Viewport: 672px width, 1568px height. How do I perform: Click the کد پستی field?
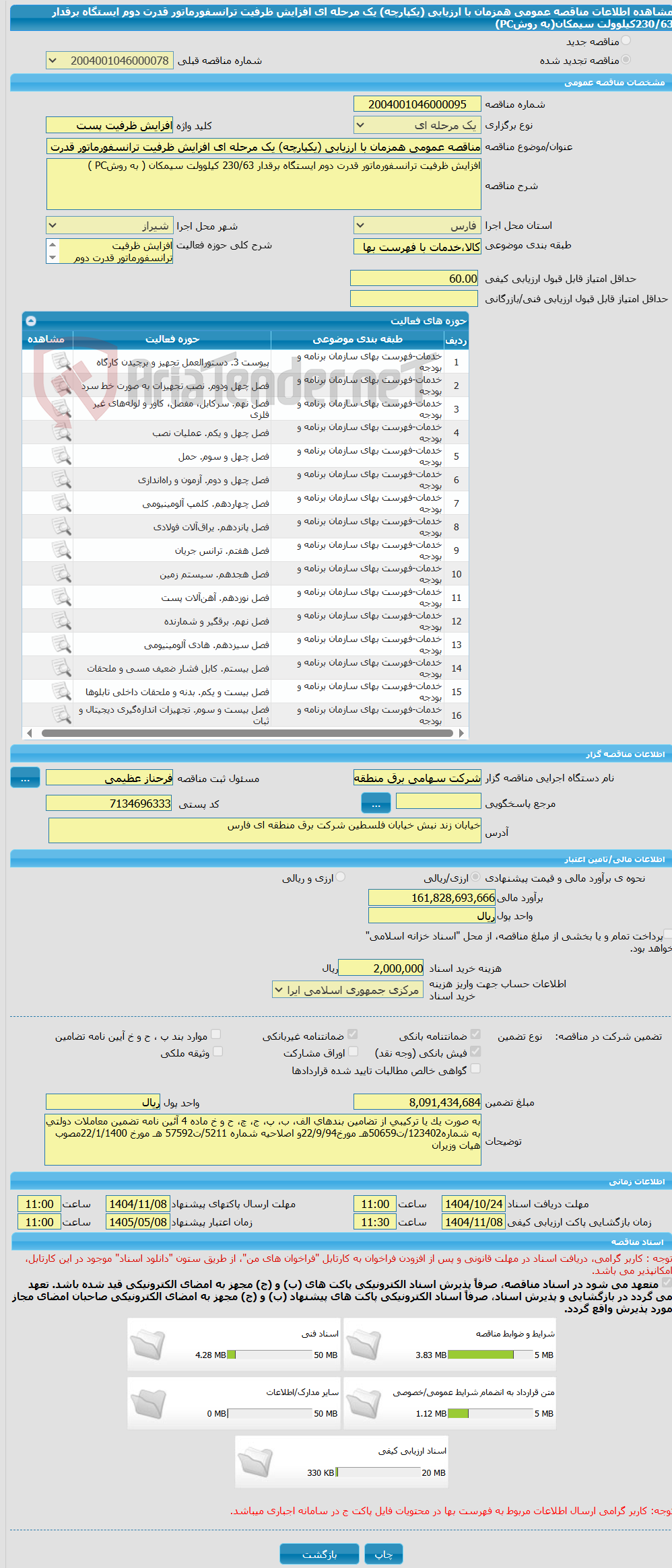pos(109,803)
